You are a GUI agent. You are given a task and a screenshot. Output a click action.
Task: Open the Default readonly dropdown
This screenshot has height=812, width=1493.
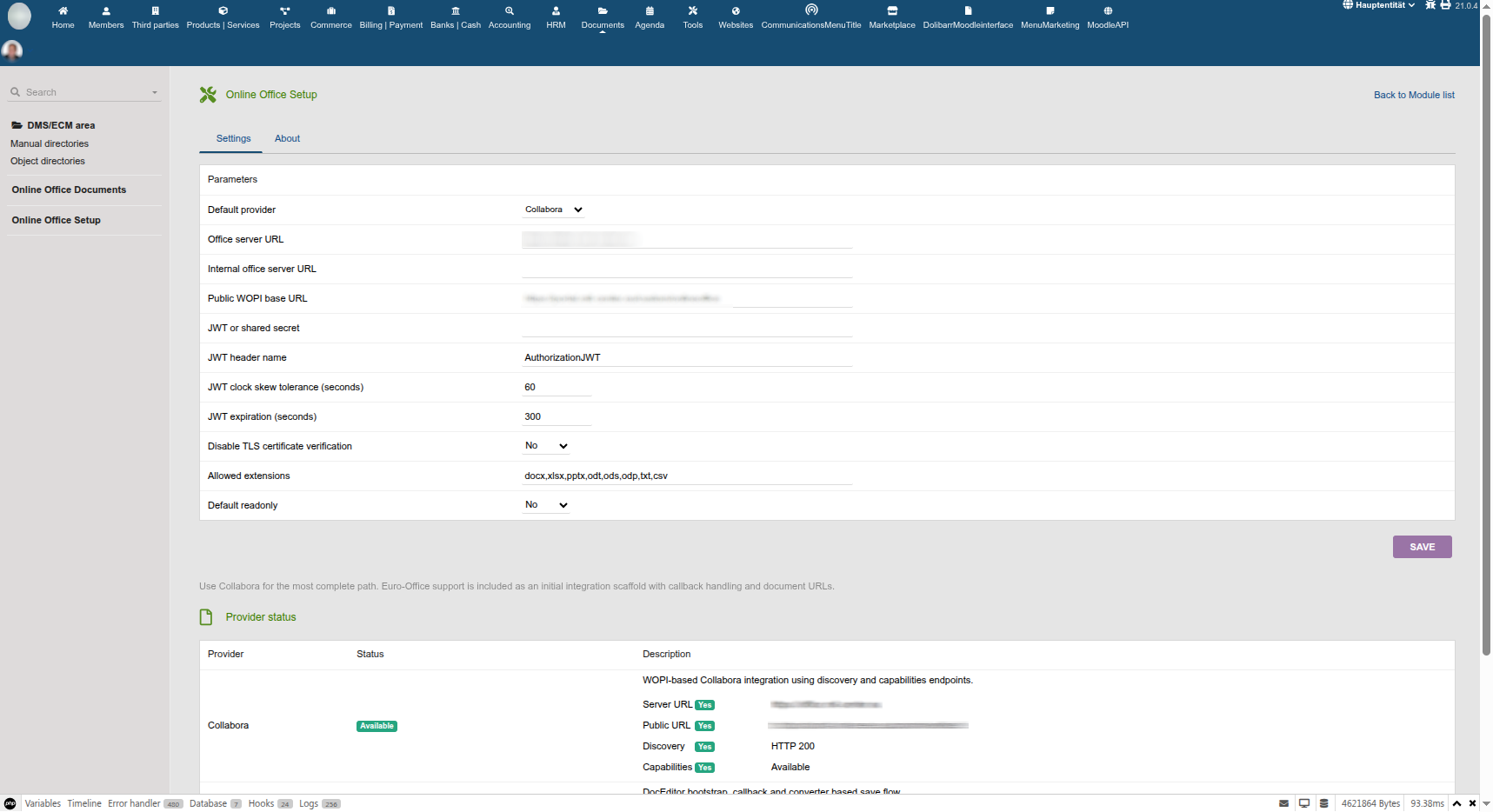click(545, 505)
